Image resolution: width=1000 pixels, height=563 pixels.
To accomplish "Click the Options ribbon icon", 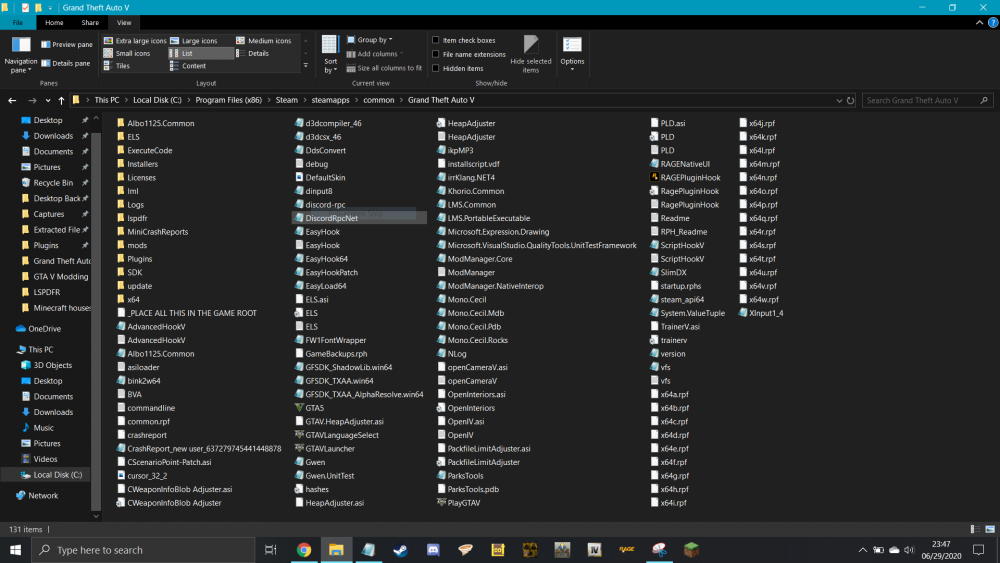I will click(x=572, y=52).
